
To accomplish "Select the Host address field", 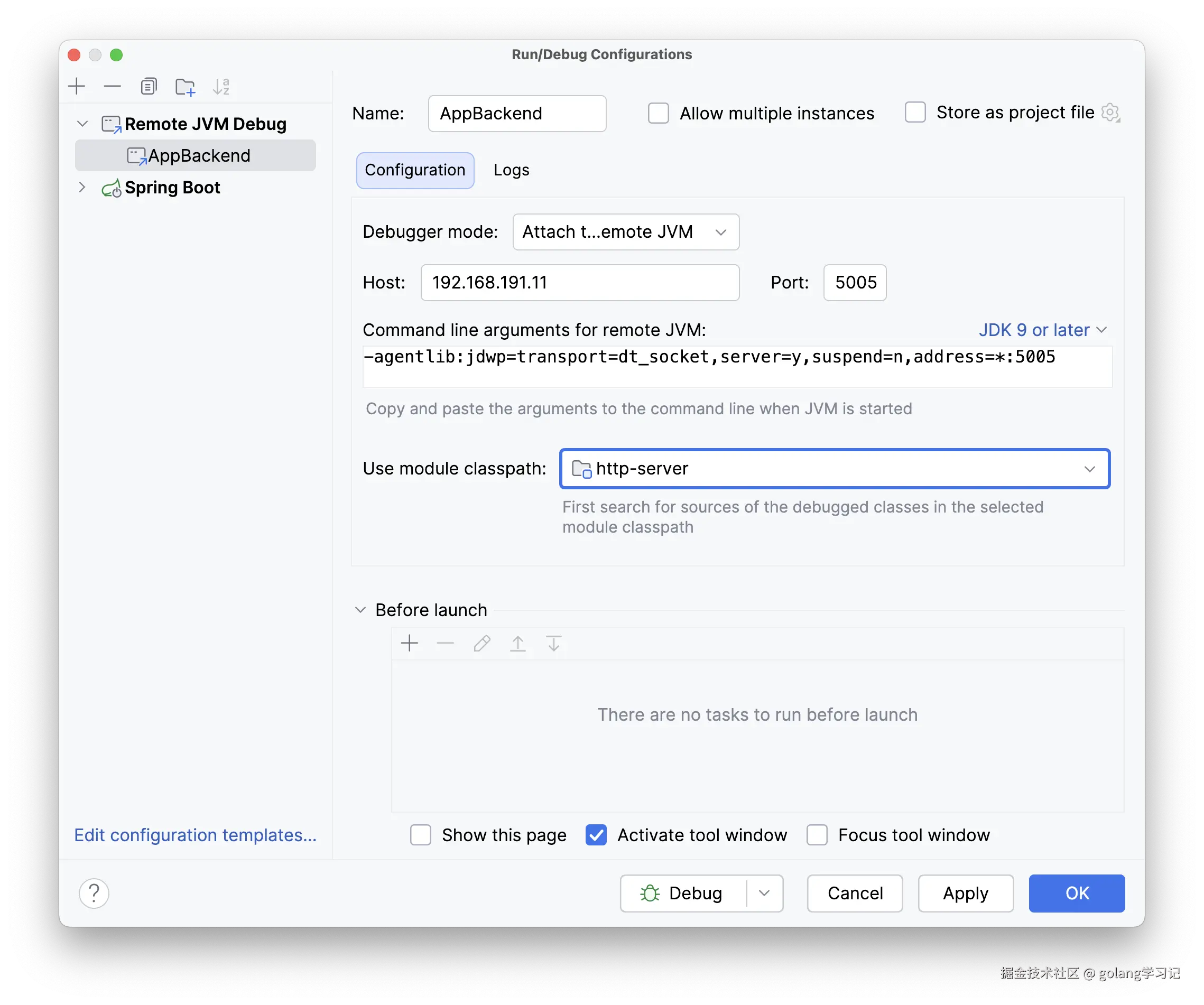I will pos(580,282).
